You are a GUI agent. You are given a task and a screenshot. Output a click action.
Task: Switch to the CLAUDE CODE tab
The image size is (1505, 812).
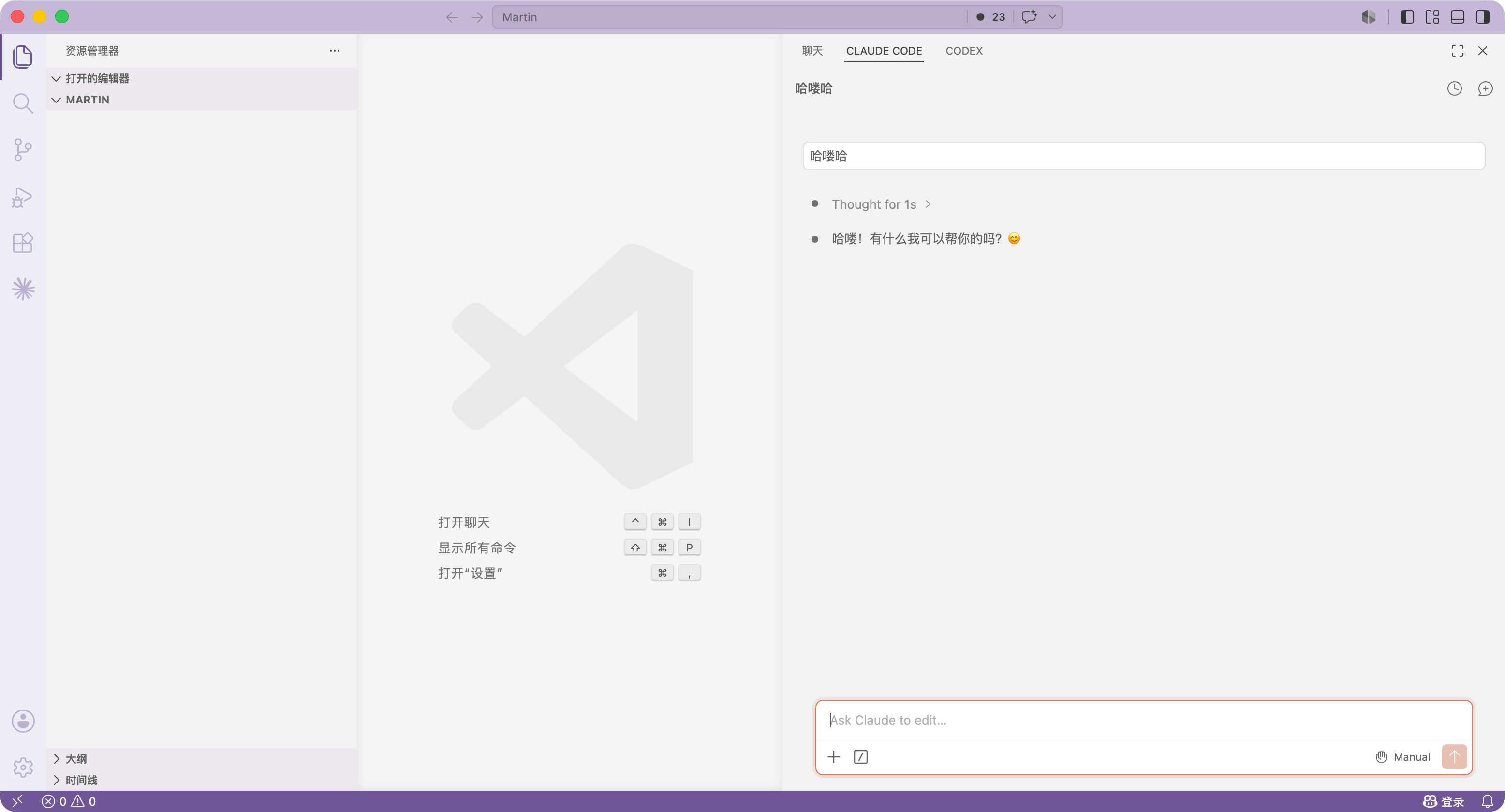[884, 51]
